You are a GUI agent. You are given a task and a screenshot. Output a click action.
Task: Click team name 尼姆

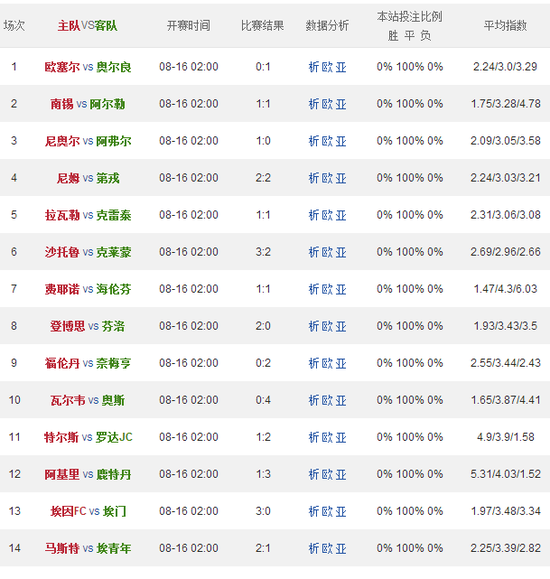point(68,178)
